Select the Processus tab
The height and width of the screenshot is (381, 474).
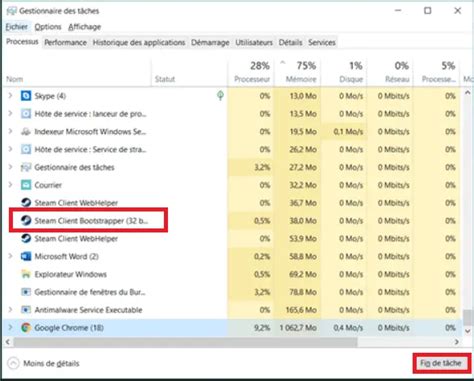[x=22, y=42]
